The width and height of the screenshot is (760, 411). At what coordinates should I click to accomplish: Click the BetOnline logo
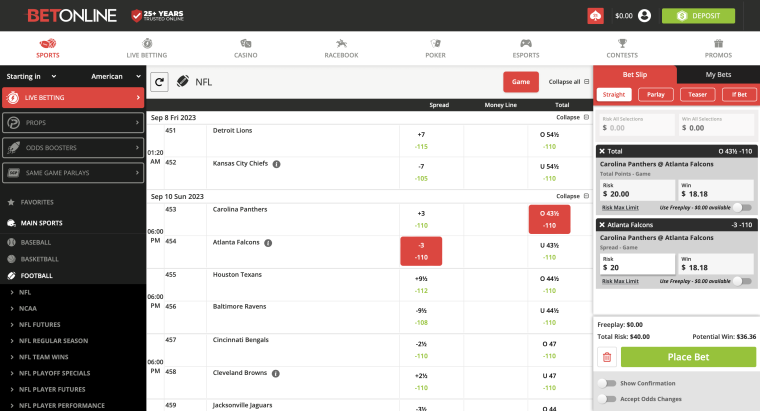tap(71, 16)
